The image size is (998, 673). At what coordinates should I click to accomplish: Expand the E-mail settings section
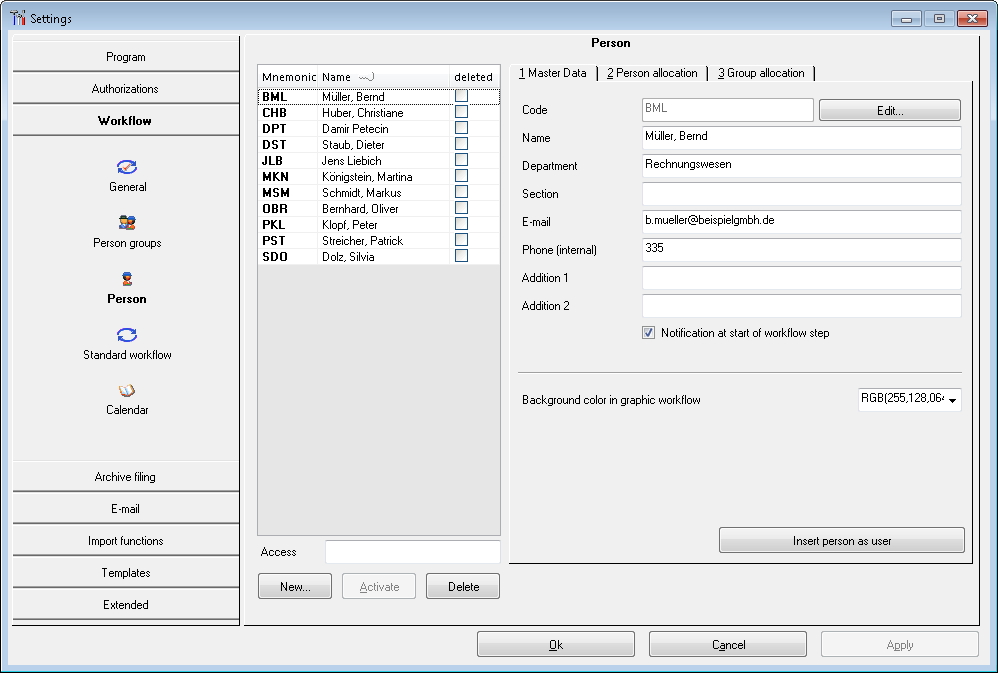125,508
